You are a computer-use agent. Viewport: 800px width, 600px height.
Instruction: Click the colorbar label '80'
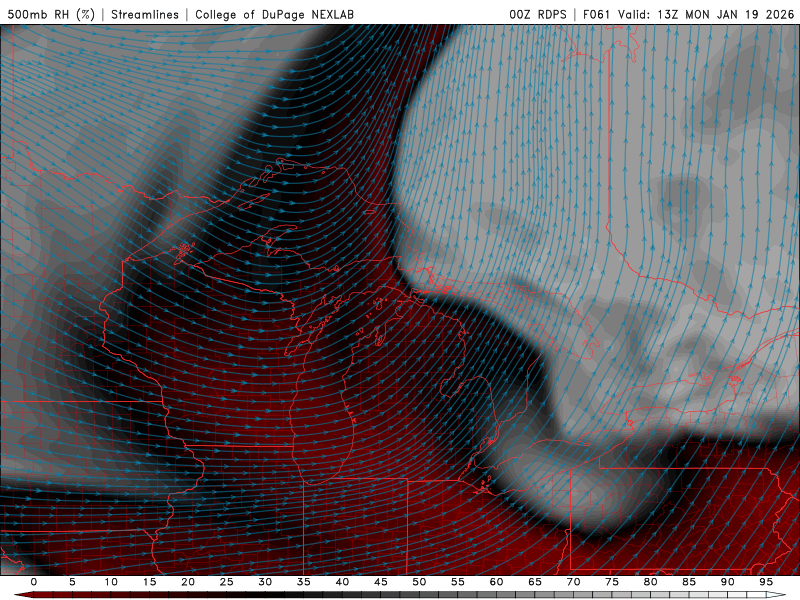(650, 582)
